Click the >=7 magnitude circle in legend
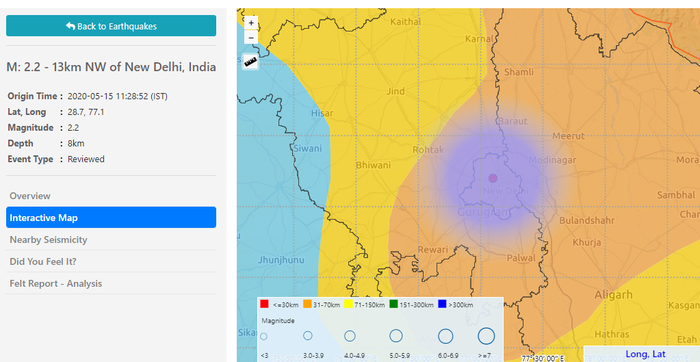The image size is (700, 362). [486, 336]
